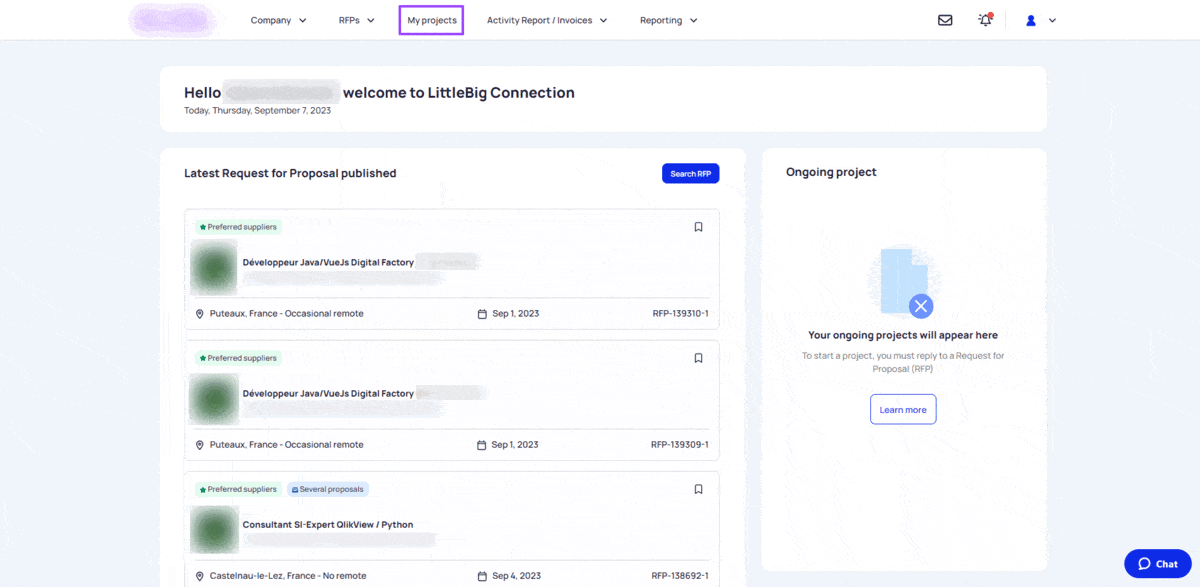Go to My projects
The image size is (1200, 587).
point(431,20)
